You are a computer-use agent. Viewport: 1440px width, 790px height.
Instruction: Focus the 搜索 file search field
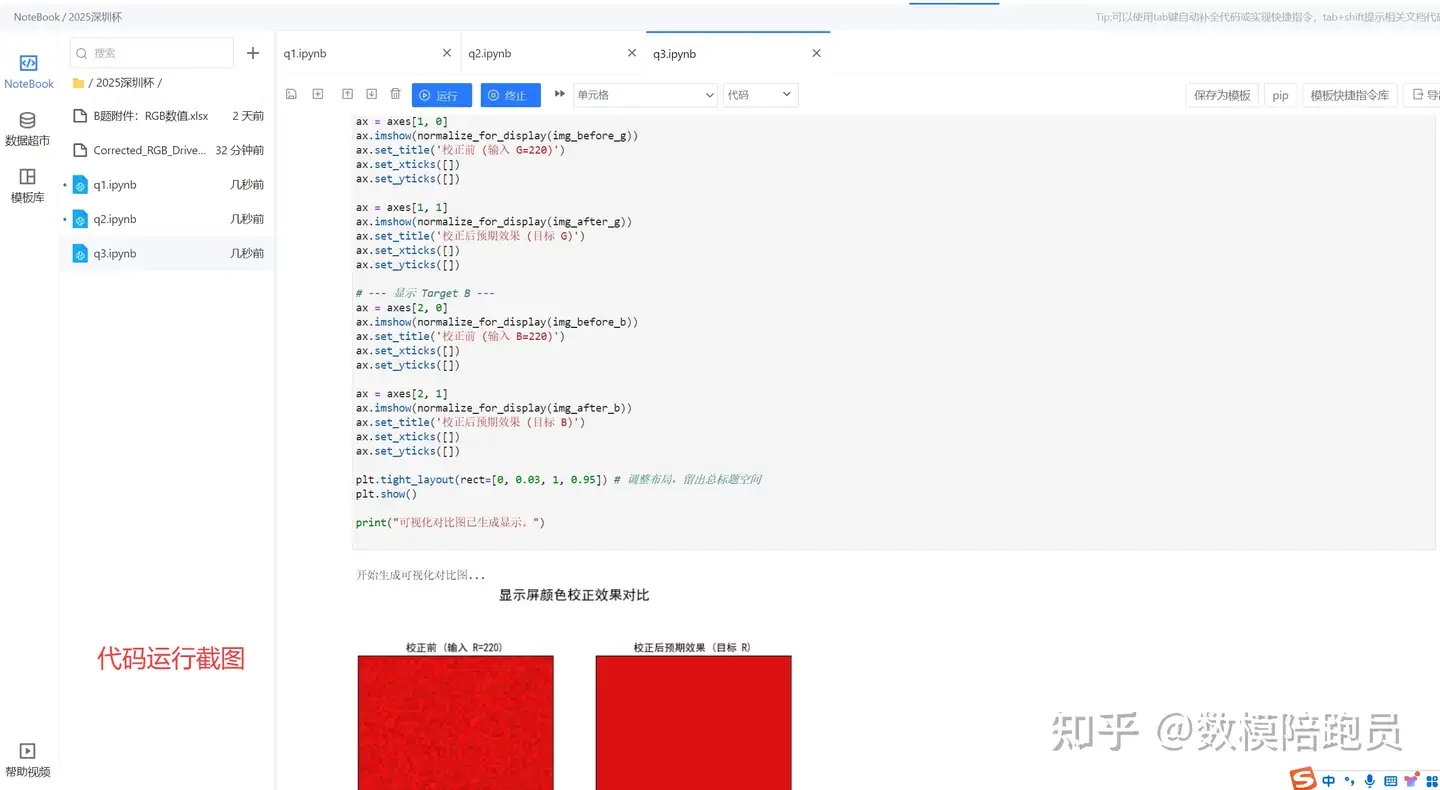pos(151,53)
